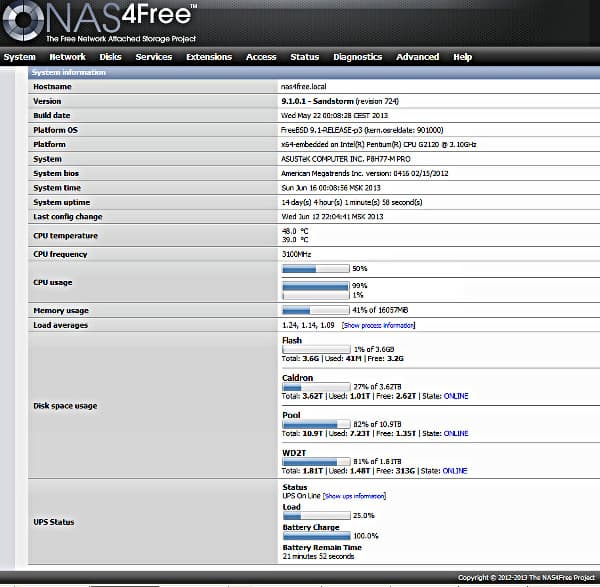
Task: Click the System information header
Action: (314, 72)
